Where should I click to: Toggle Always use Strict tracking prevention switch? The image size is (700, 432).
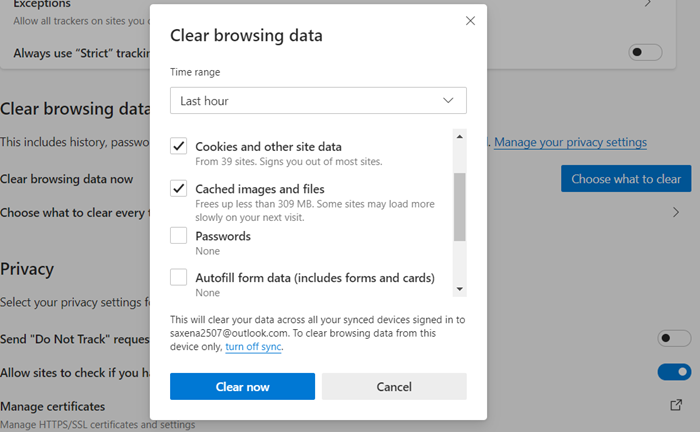[646, 52]
